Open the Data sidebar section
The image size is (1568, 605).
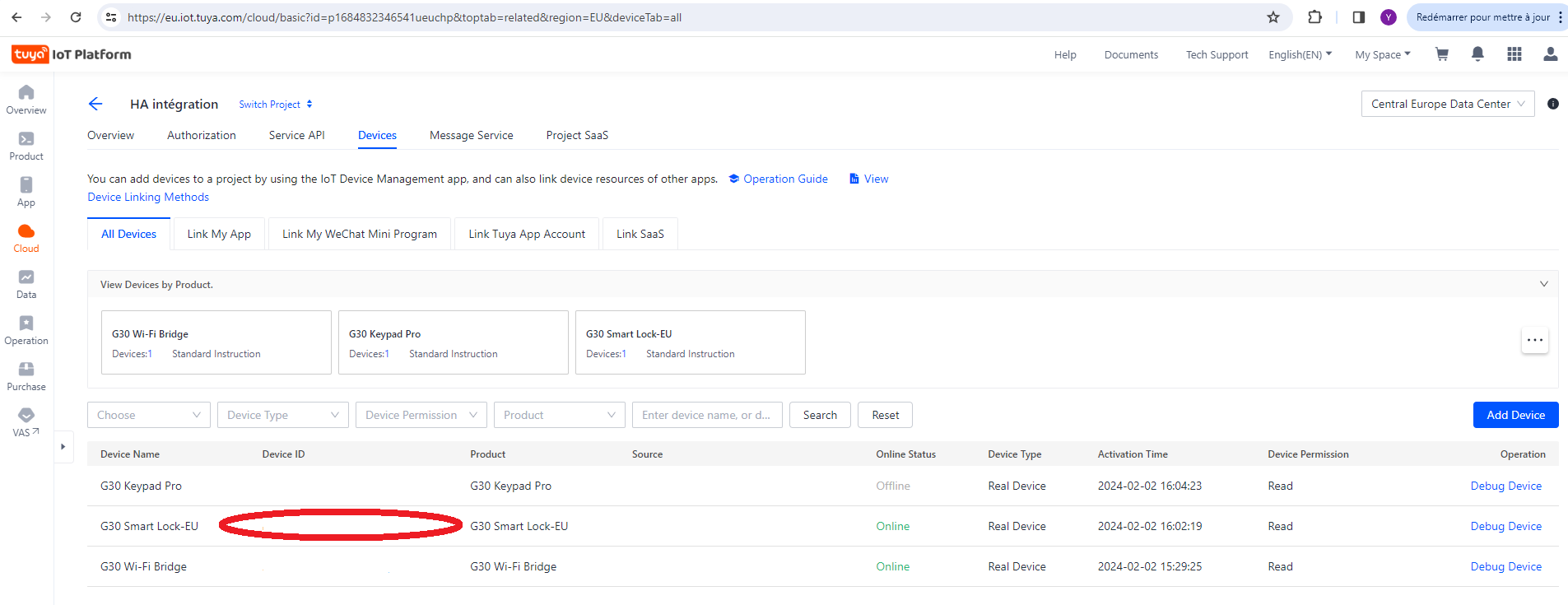tap(26, 284)
